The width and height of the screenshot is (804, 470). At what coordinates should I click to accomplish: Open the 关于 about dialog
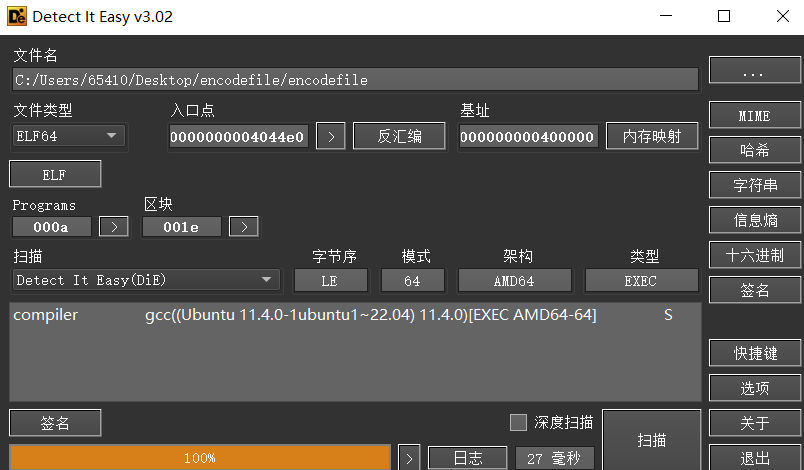[x=754, y=423]
